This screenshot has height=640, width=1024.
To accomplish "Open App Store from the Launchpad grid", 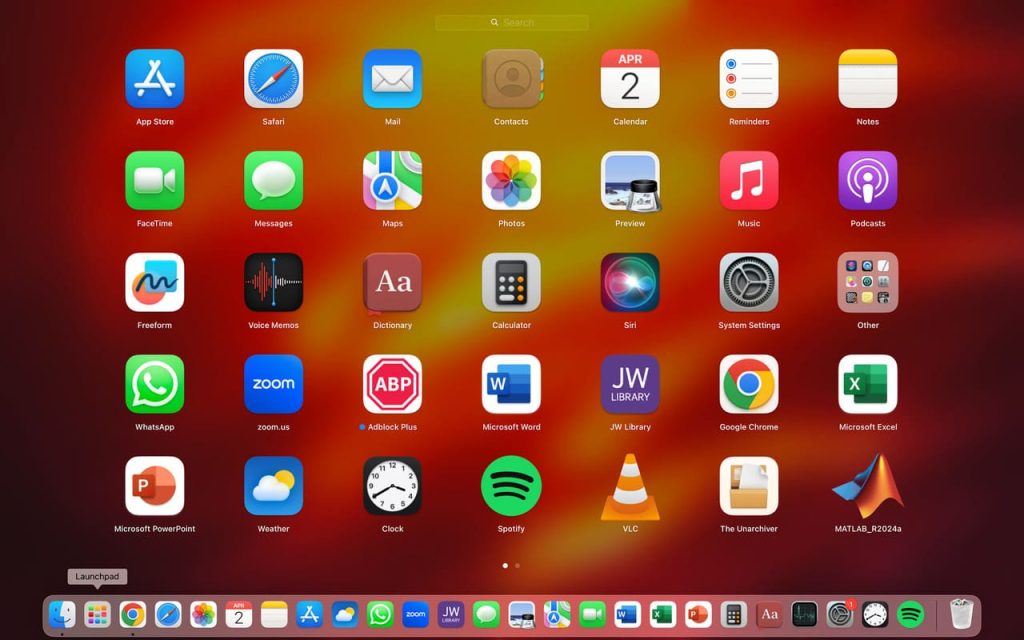I will pyautogui.click(x=155, y=78).
